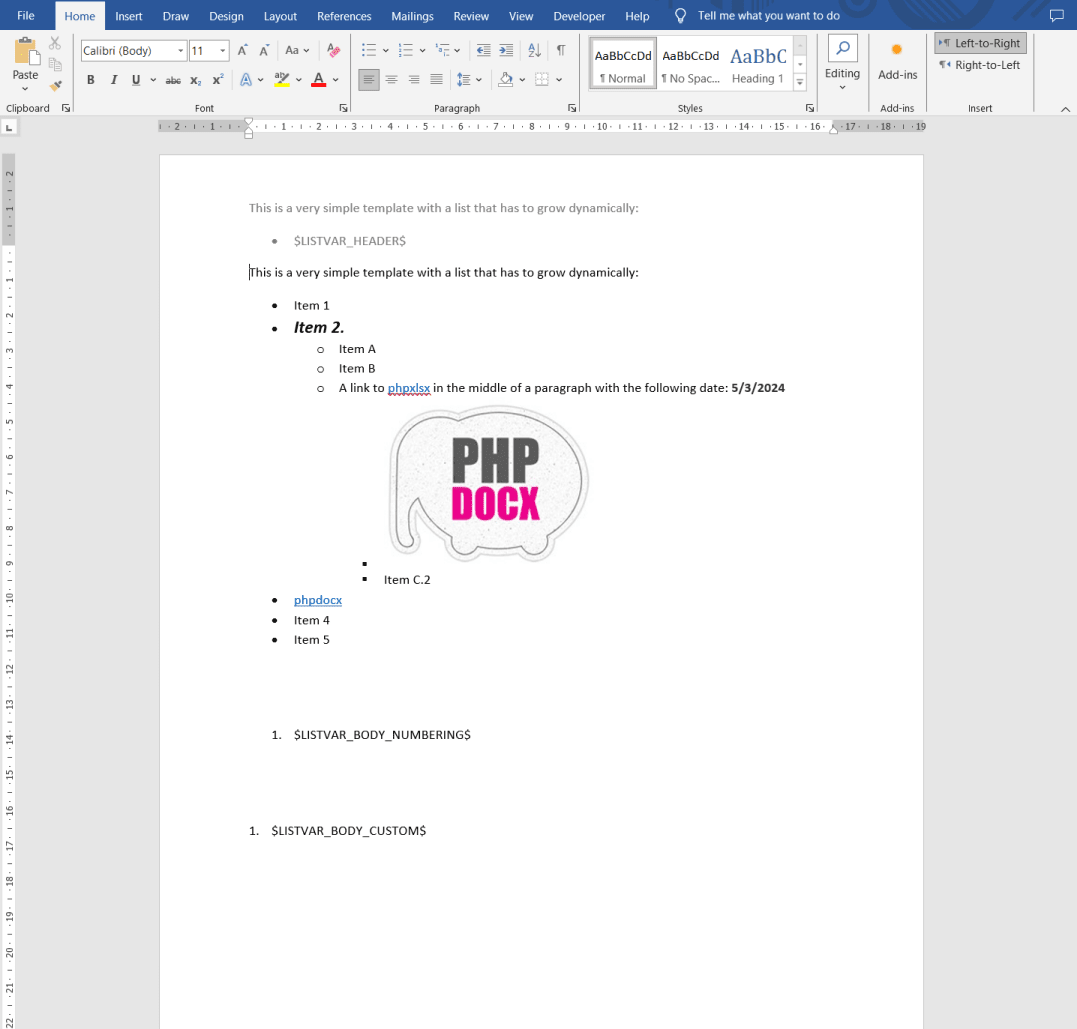Apply the No Spacing style
Viewport: 1077px width, 1029px height.
pos(690,64)
